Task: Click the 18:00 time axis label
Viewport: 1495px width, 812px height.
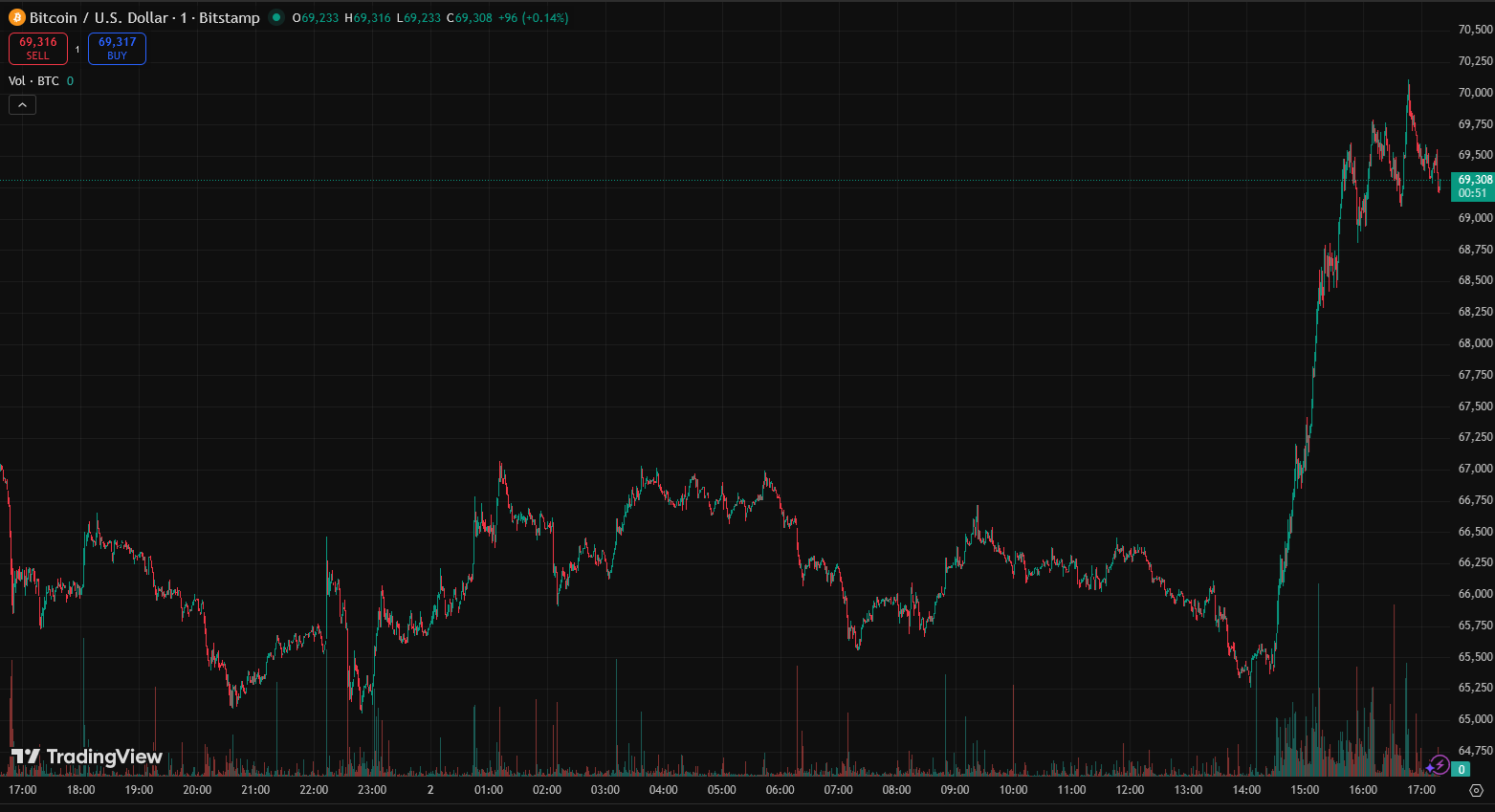Action: pyautogui.click(x=81, y=790)
